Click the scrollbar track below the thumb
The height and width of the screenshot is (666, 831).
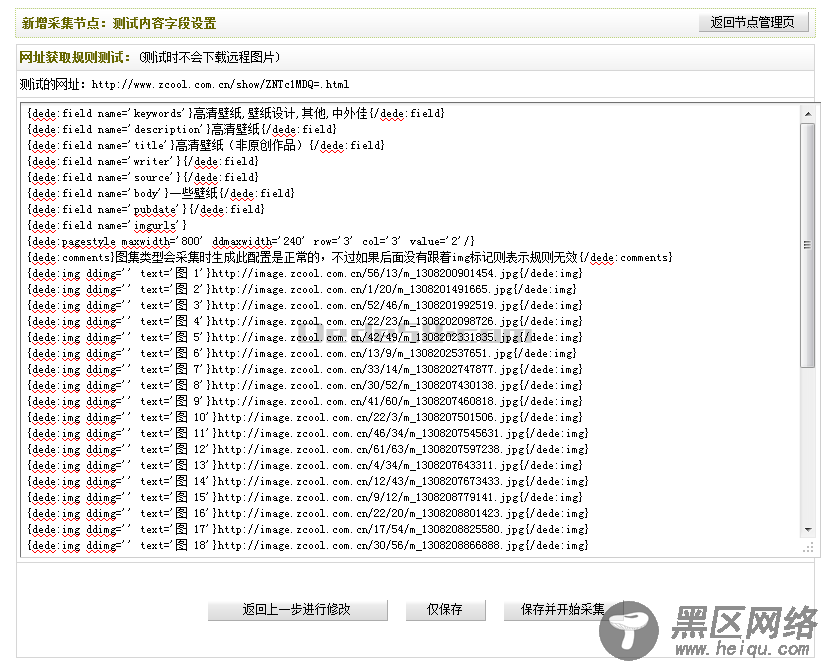808,450
